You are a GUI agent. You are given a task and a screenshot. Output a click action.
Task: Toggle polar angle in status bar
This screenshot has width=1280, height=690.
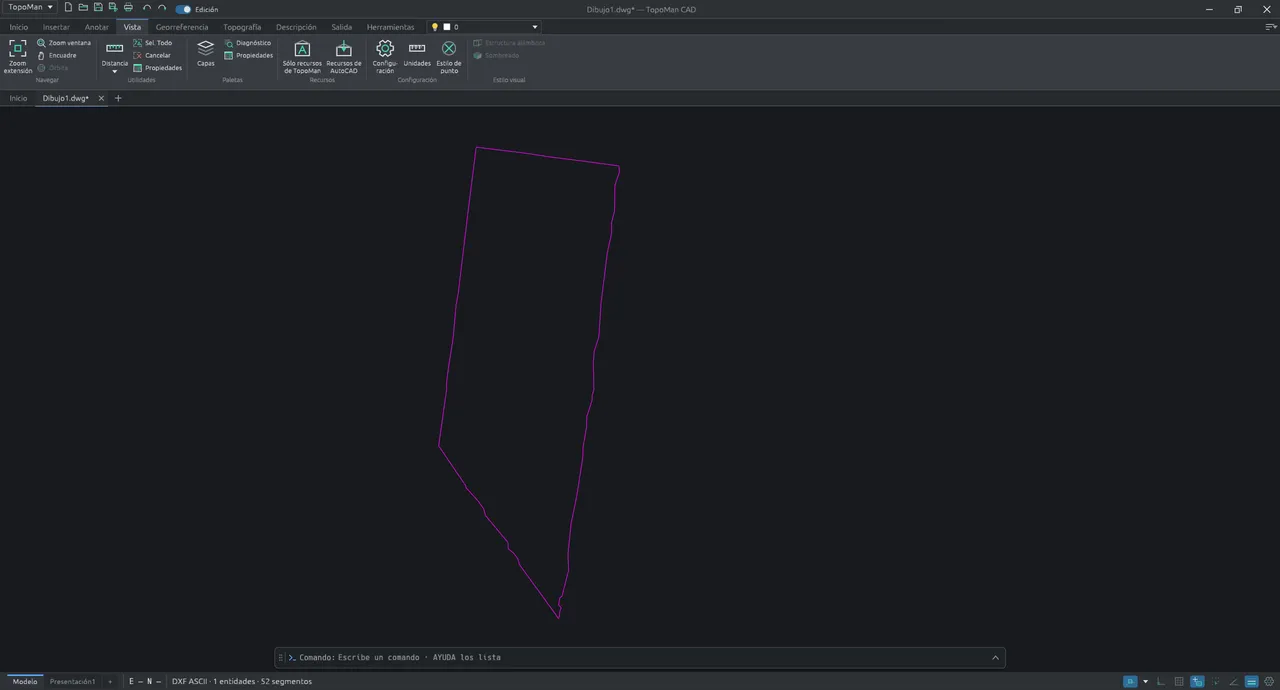(x=1233, y=682)
